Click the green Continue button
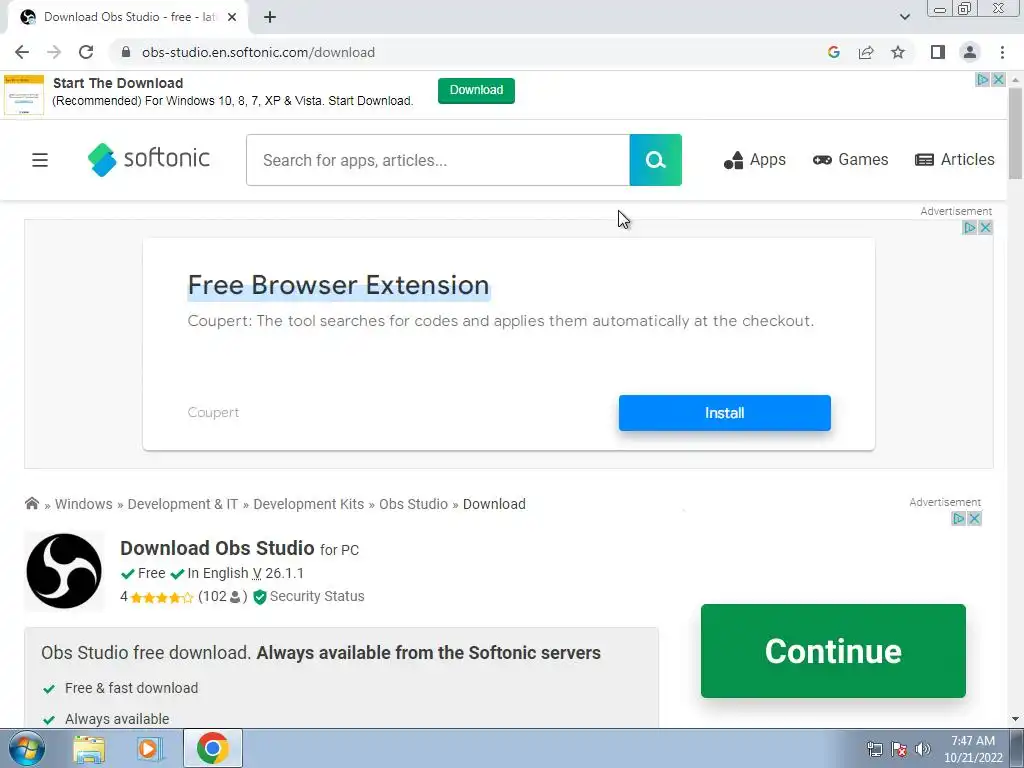This screenshot has height=768, width=1024. pos(833,651)
